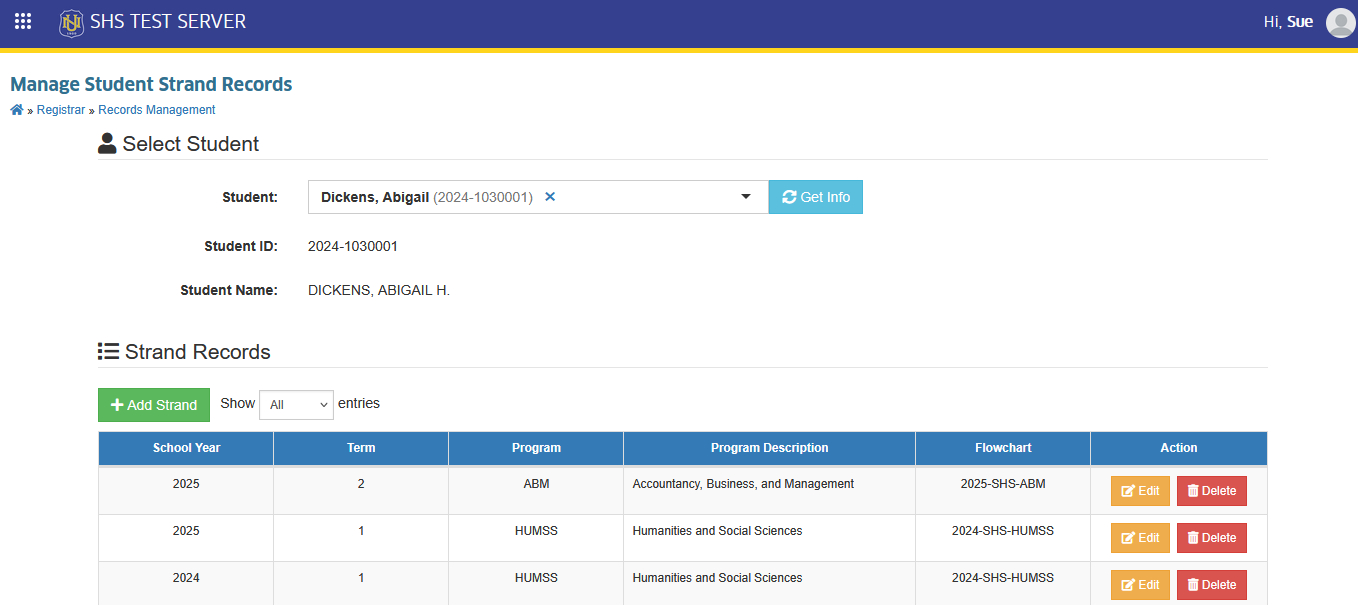Delete the 2025 term 2 ABM record
Viewport: 1358px width, 605px height.
point(1212,491)
